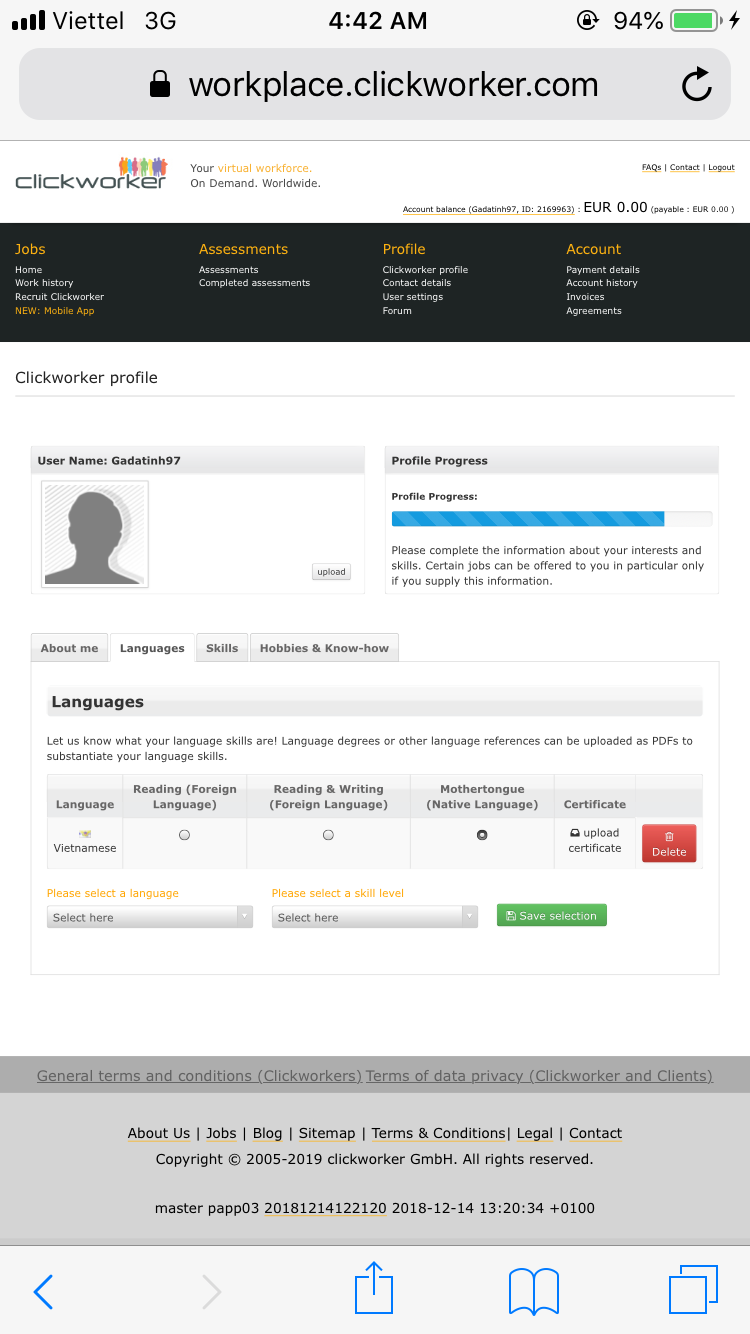
Task: Open Account history link
Action: [602, 283]
